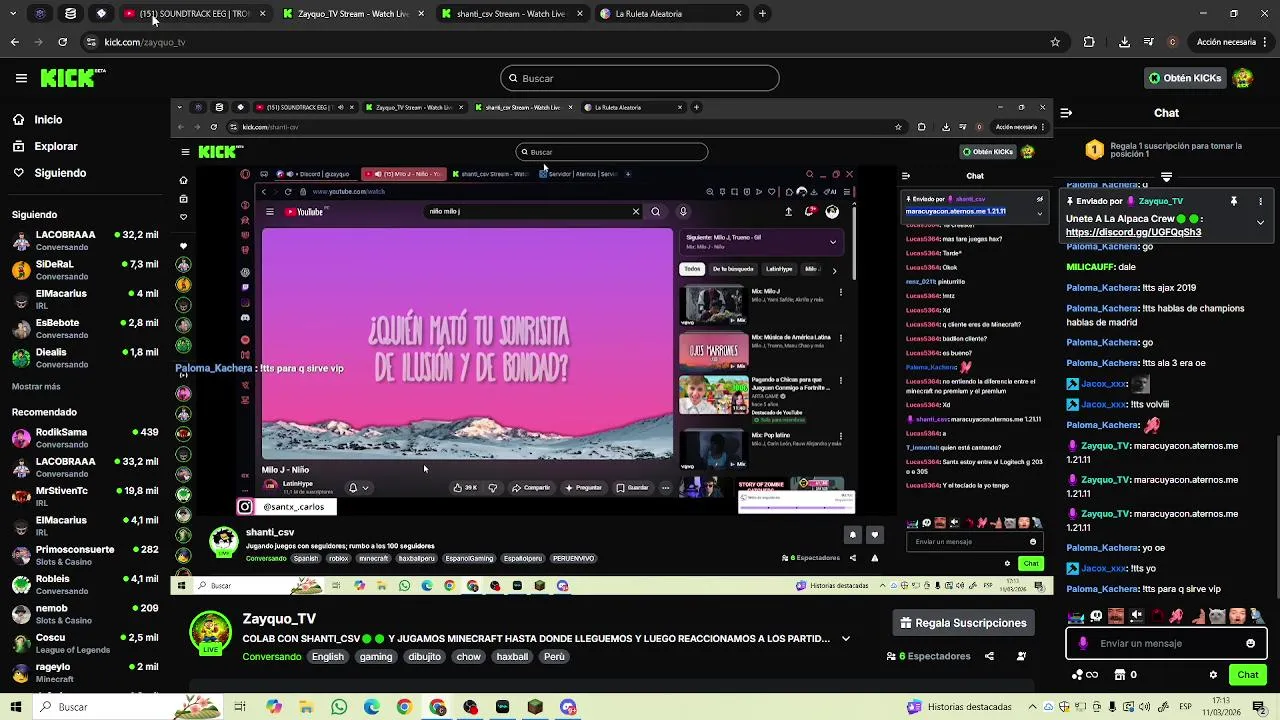
Task: Open Task View in taskbar
Action: (240, 707)
